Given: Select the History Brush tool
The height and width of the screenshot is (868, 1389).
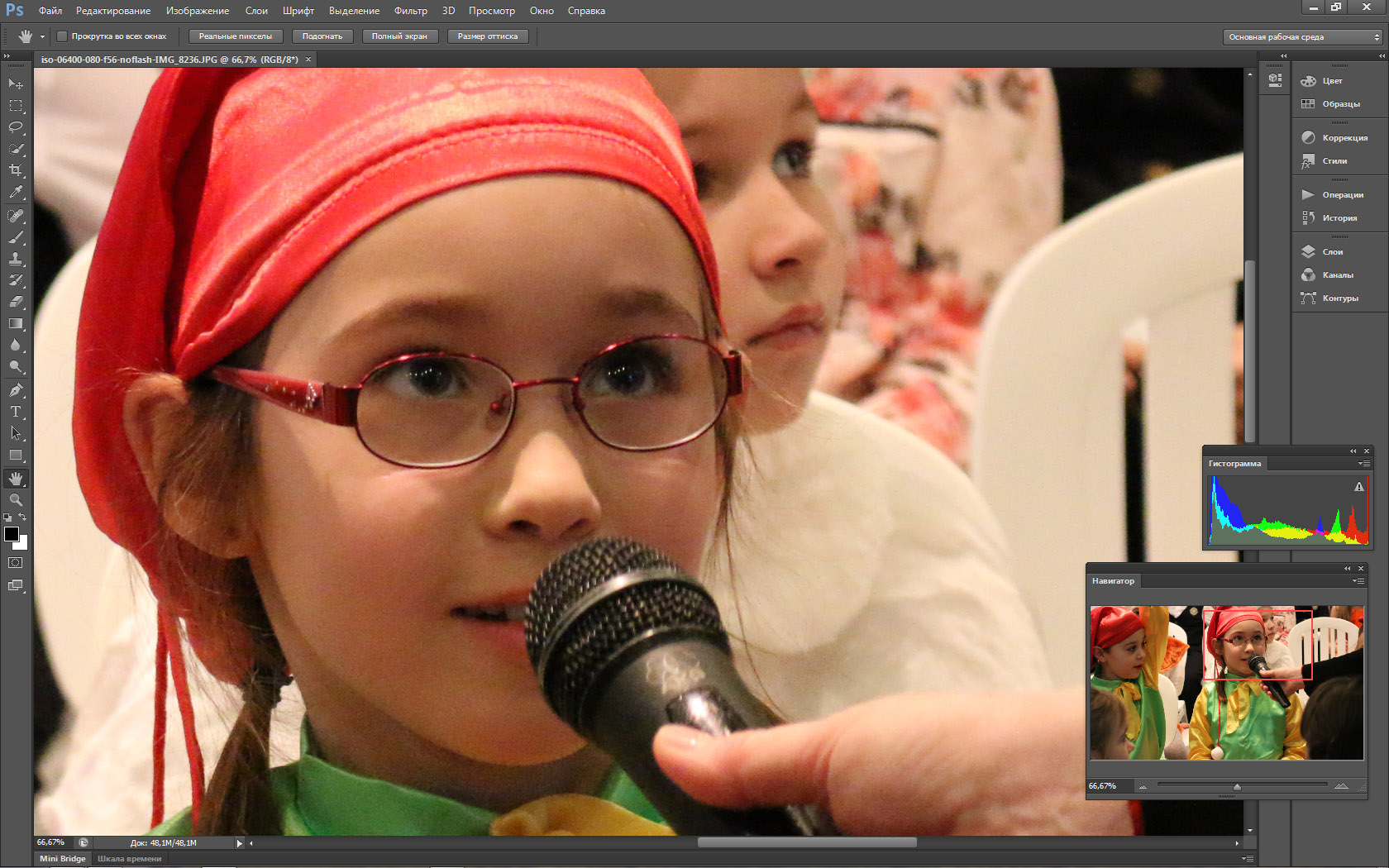Looking at the screenshot, I should (x=16, y=280).
